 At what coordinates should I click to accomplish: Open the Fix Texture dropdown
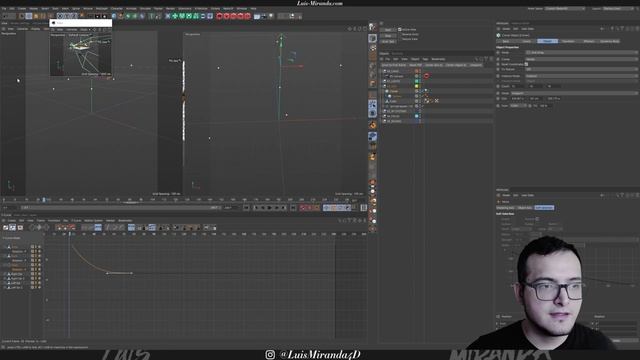tap(581, 69)
